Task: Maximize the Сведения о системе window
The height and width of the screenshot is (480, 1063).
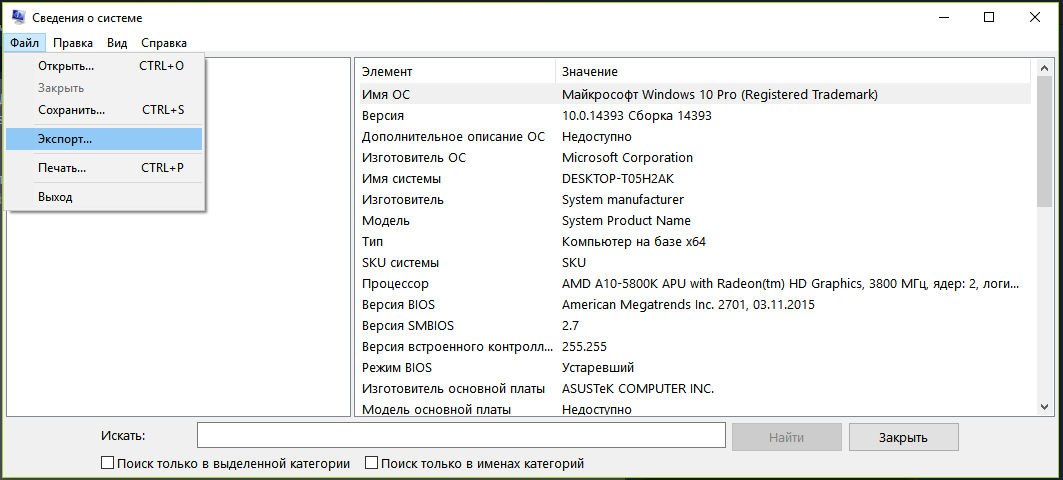Action: (x=988, y=18)
